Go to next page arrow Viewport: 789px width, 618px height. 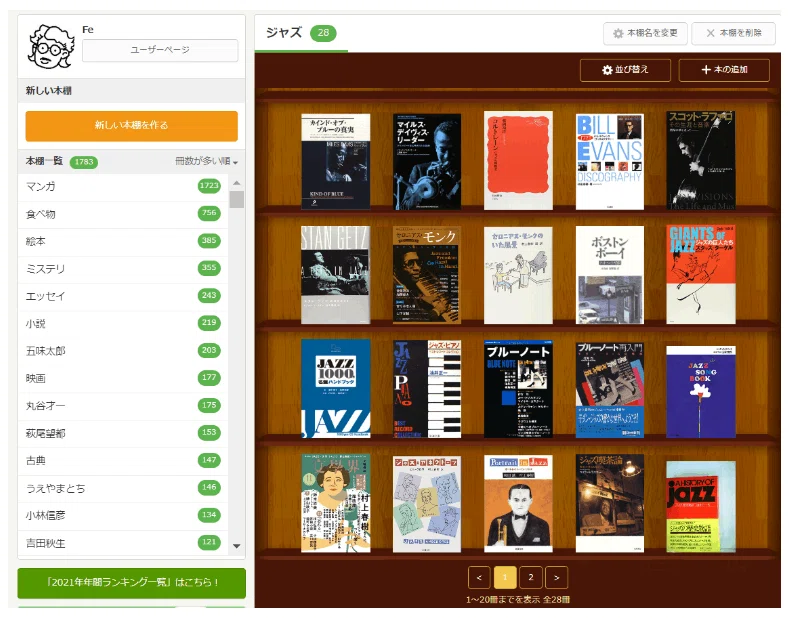[557, 578]
